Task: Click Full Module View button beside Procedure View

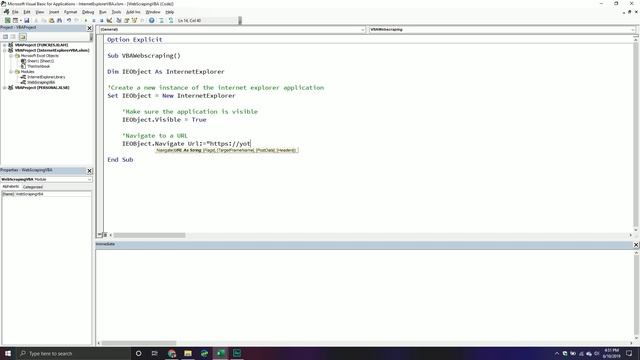Action: [x=105, y=235]
